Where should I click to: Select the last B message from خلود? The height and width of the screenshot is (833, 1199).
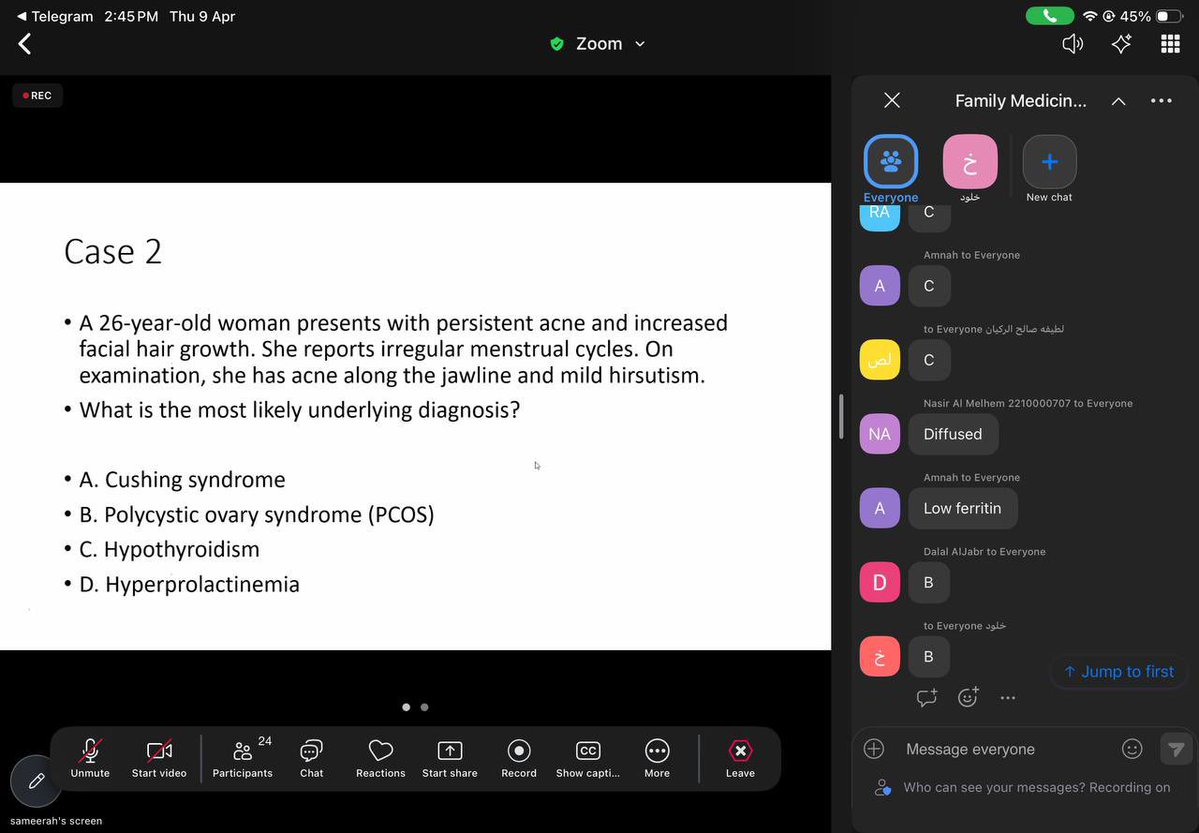point(928,656)
